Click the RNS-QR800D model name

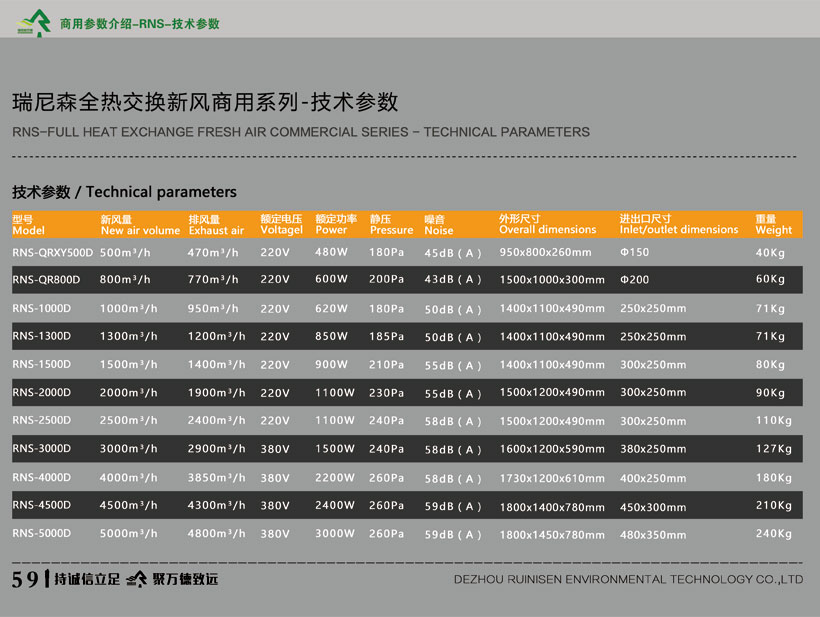point(46,280)
